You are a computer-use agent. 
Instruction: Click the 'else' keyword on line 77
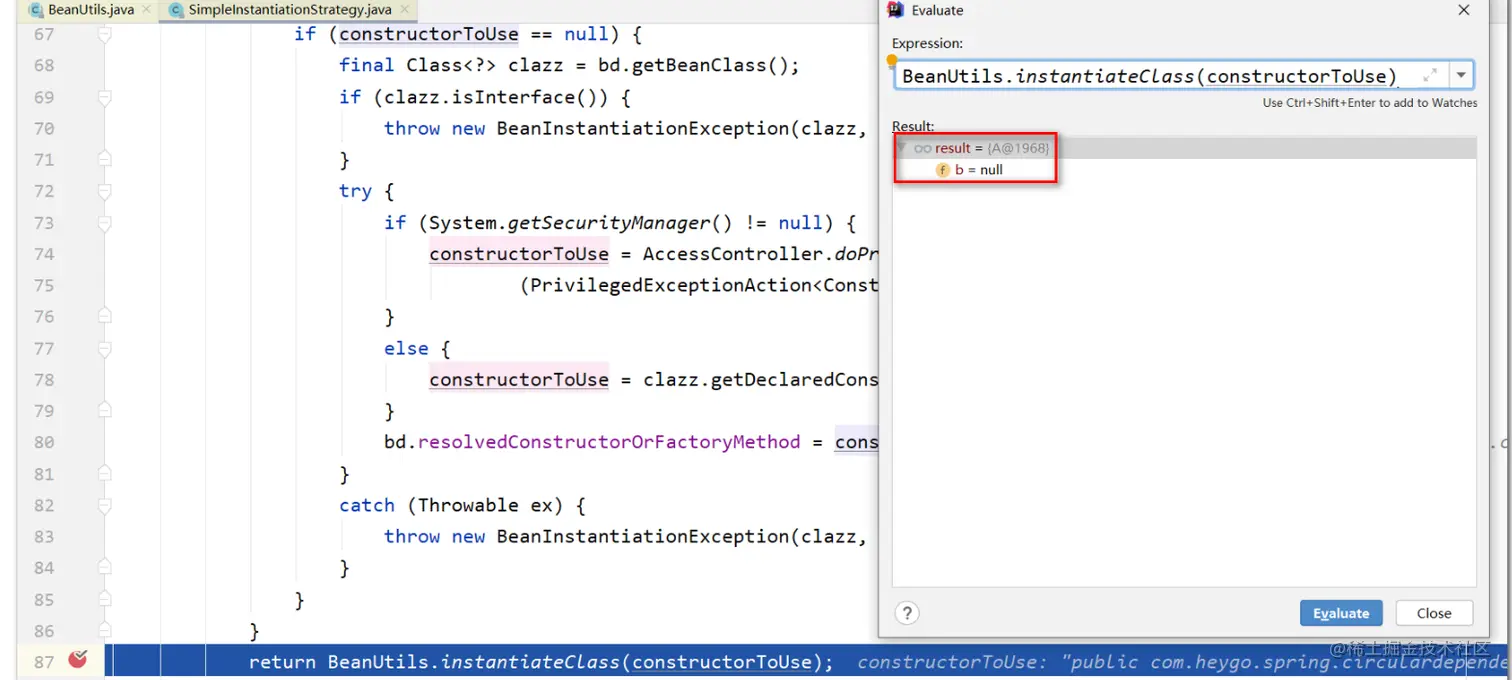pyautogui.click(x=406, y=348)
